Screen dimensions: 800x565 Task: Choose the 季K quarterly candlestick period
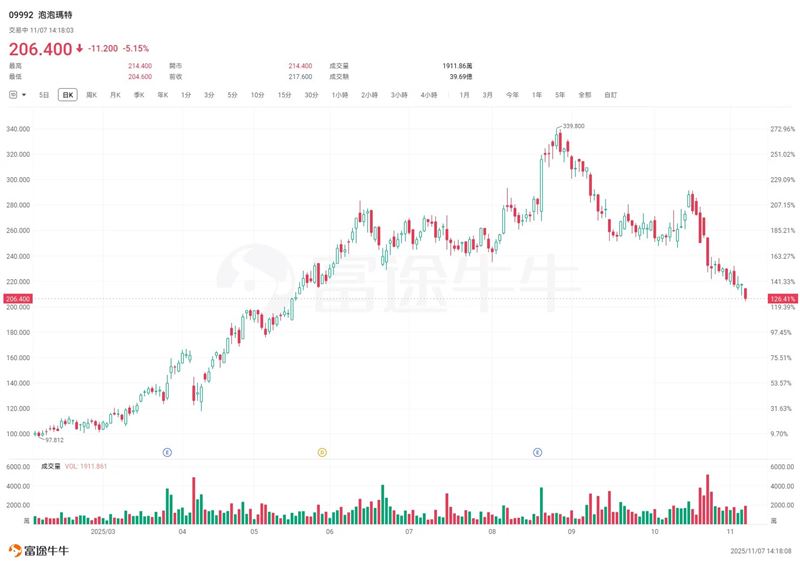[x=139, y=95]
